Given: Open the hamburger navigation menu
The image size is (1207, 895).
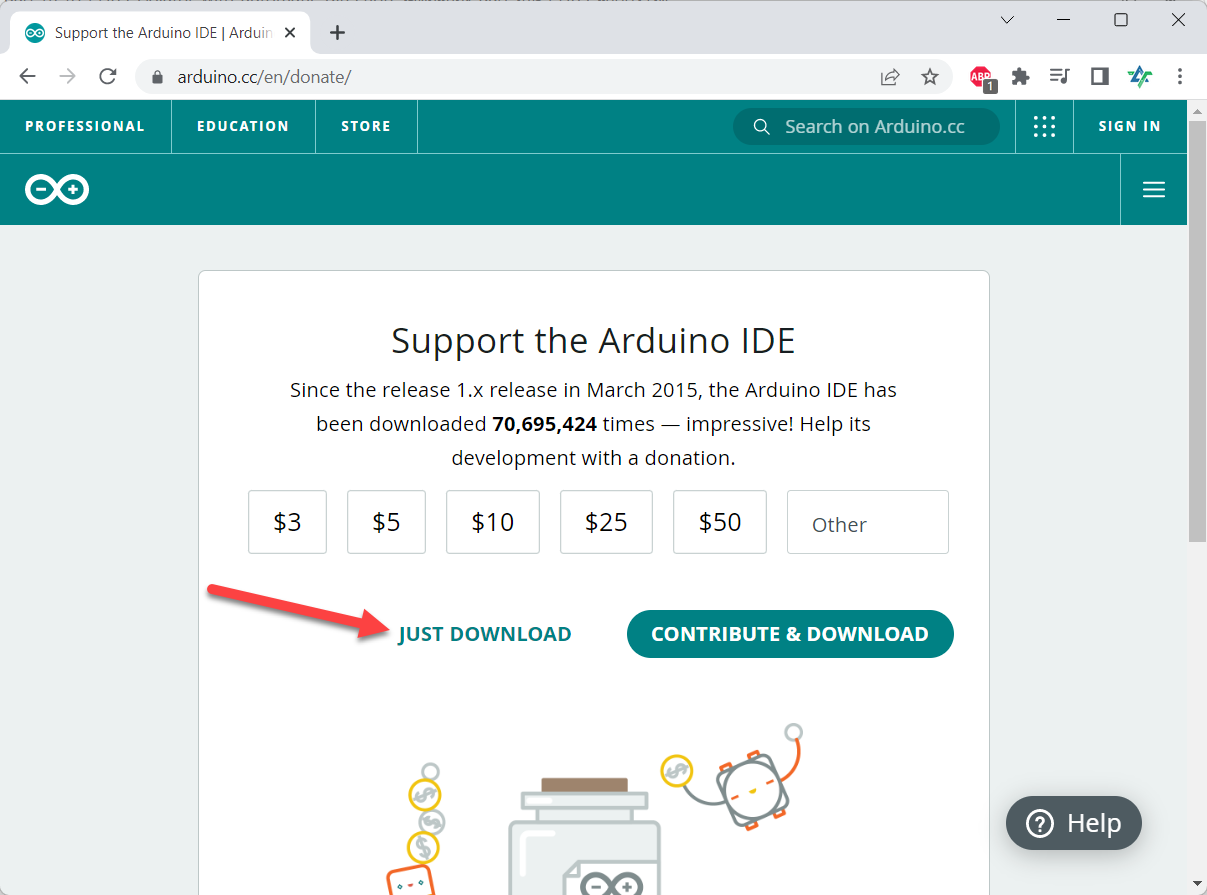Looking at the screenshot, I should click(x=1154, y=189).
